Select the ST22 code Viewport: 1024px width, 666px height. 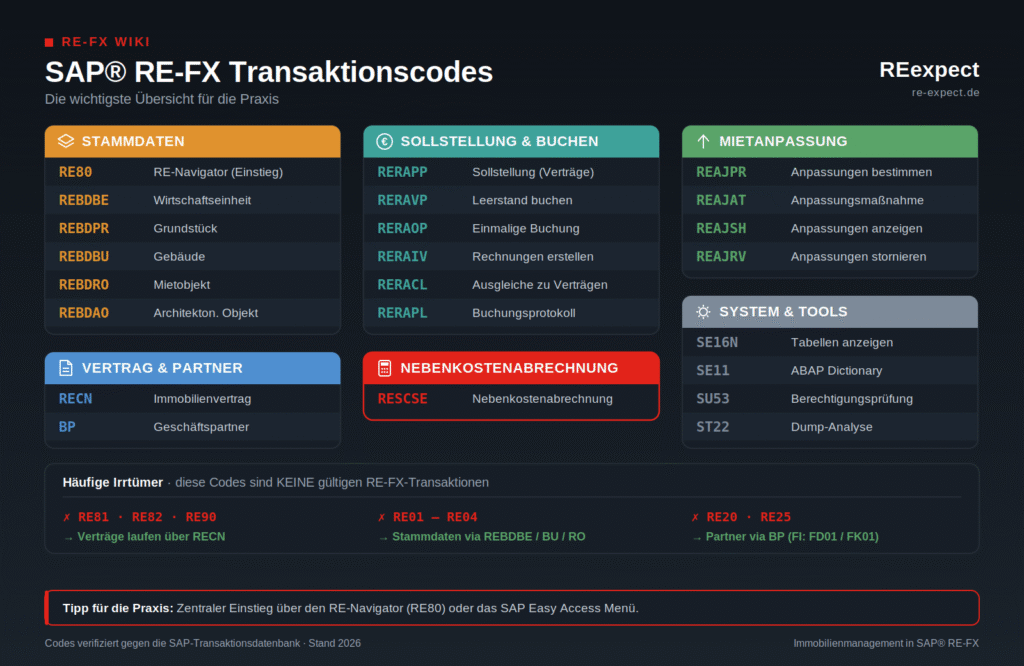(712, 426)
